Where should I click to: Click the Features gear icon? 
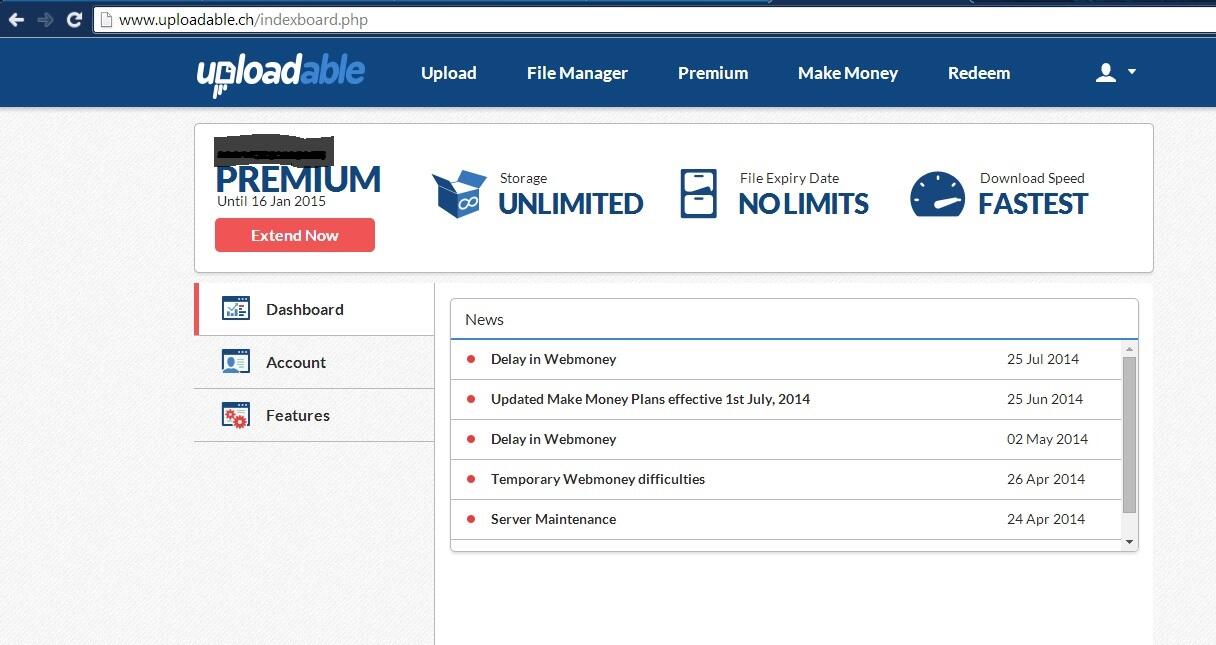point(236,415)
